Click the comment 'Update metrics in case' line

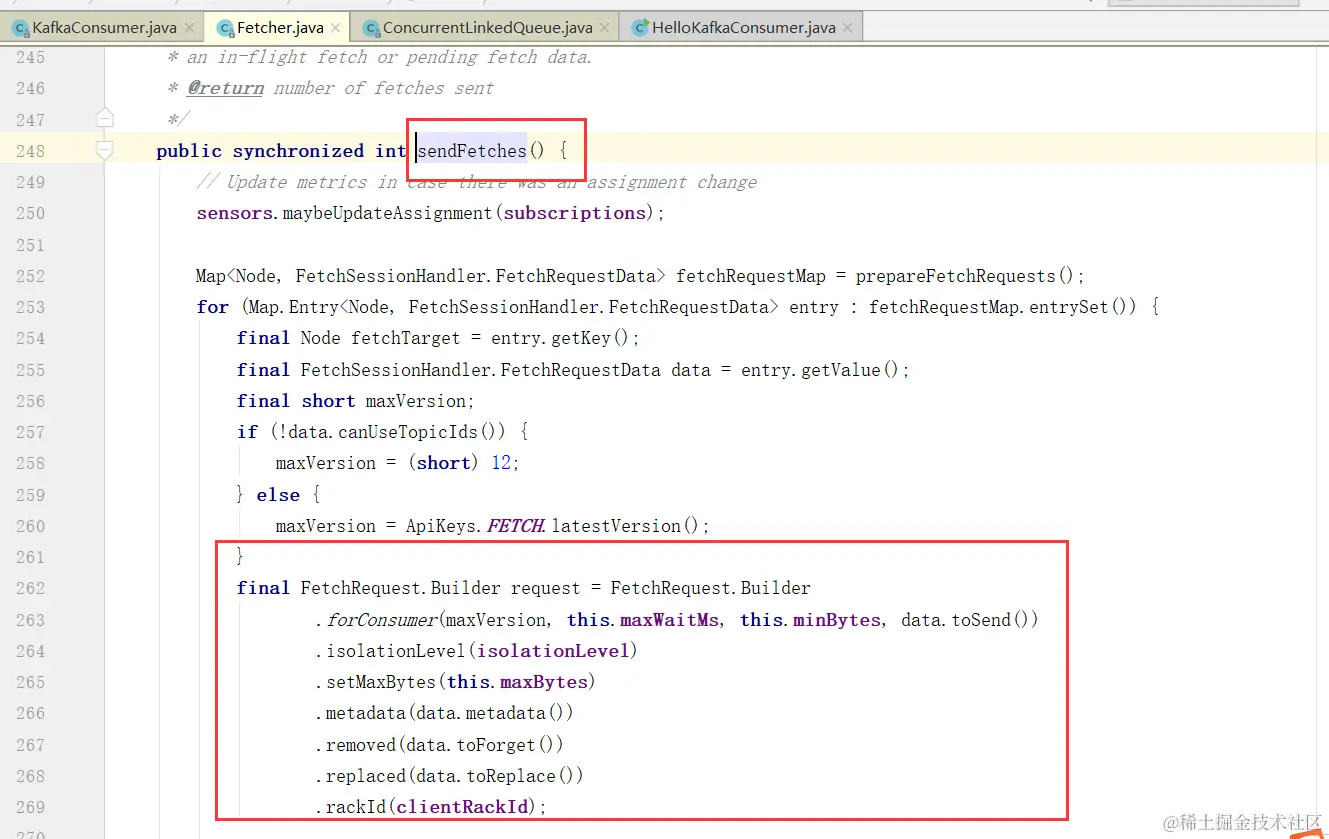tap(477, 182)
